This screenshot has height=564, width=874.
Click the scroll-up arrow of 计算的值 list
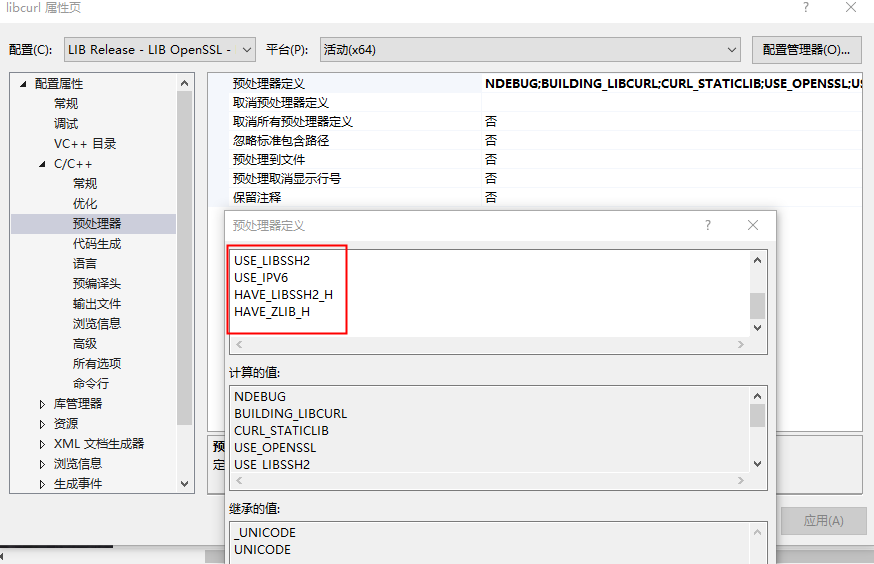coord(757,396)
